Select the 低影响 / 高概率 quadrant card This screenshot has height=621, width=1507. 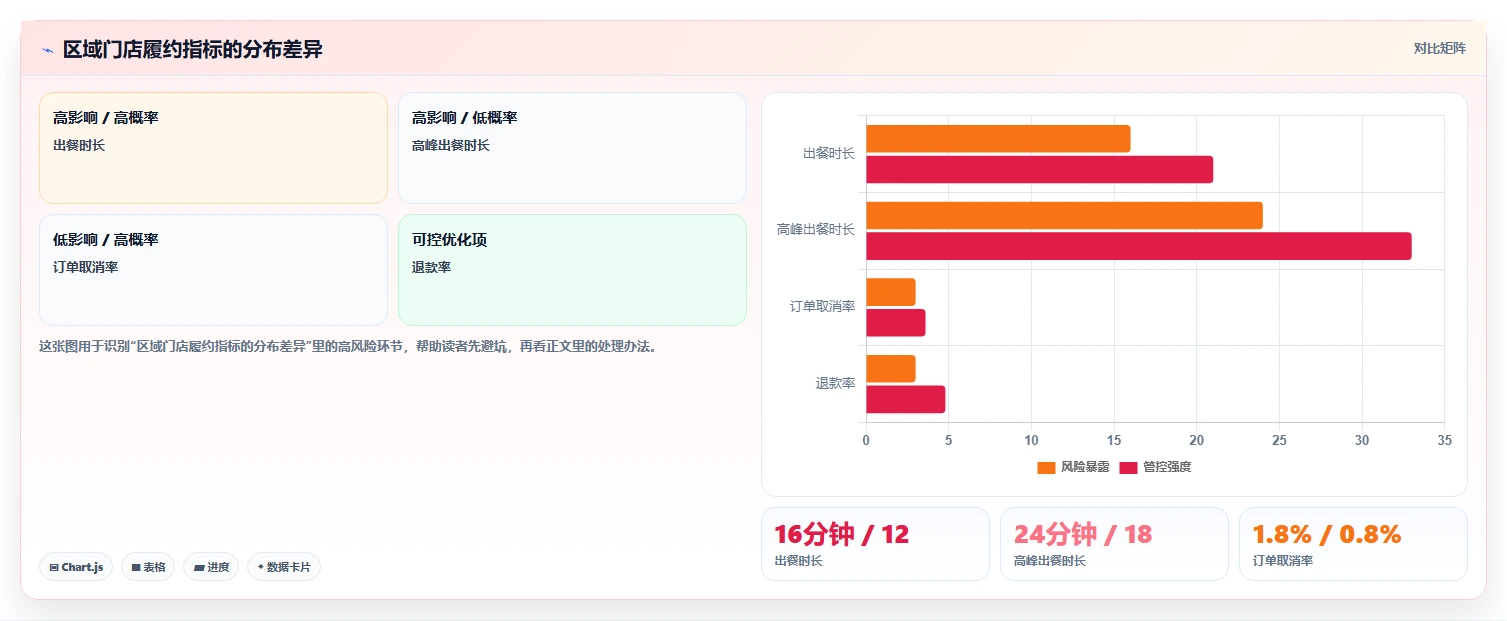click(213, 270)
